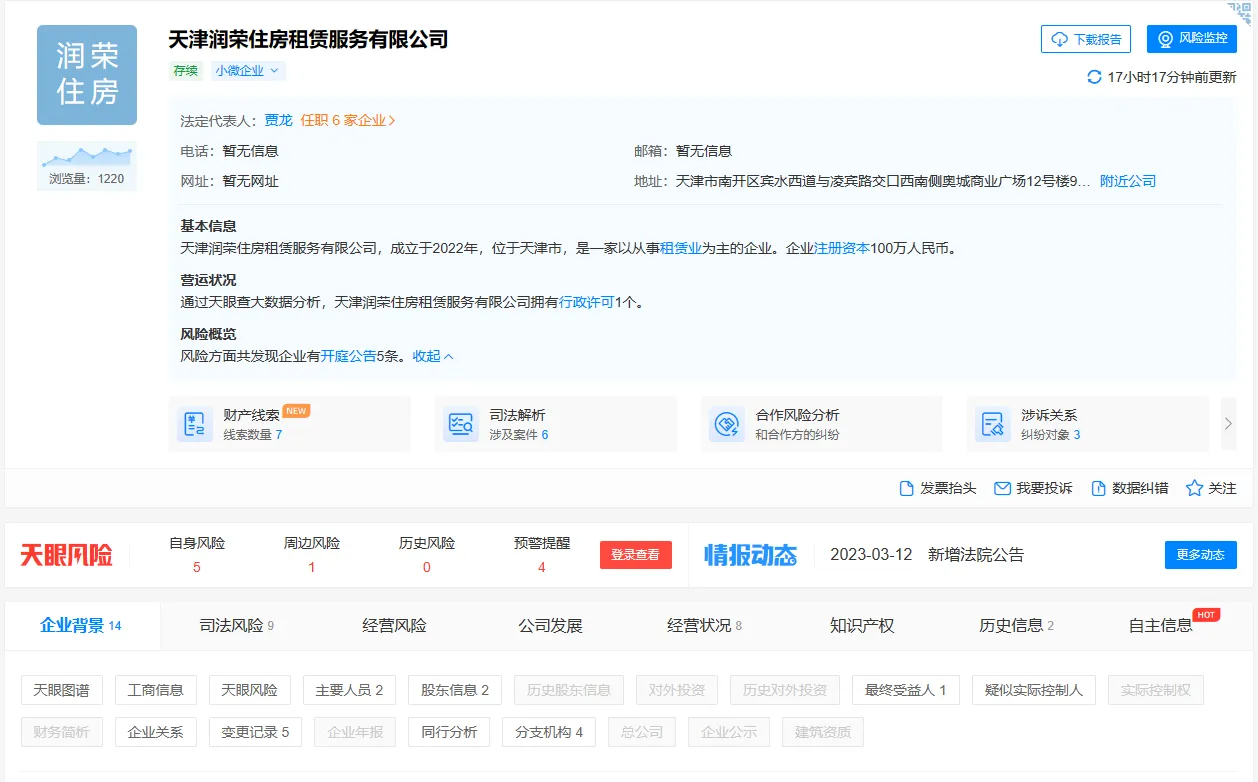This screenshot has height=782, width=1258.
Task: Select the 疑似实际控制人 sub-tag
Action: tap(1034, 690)
